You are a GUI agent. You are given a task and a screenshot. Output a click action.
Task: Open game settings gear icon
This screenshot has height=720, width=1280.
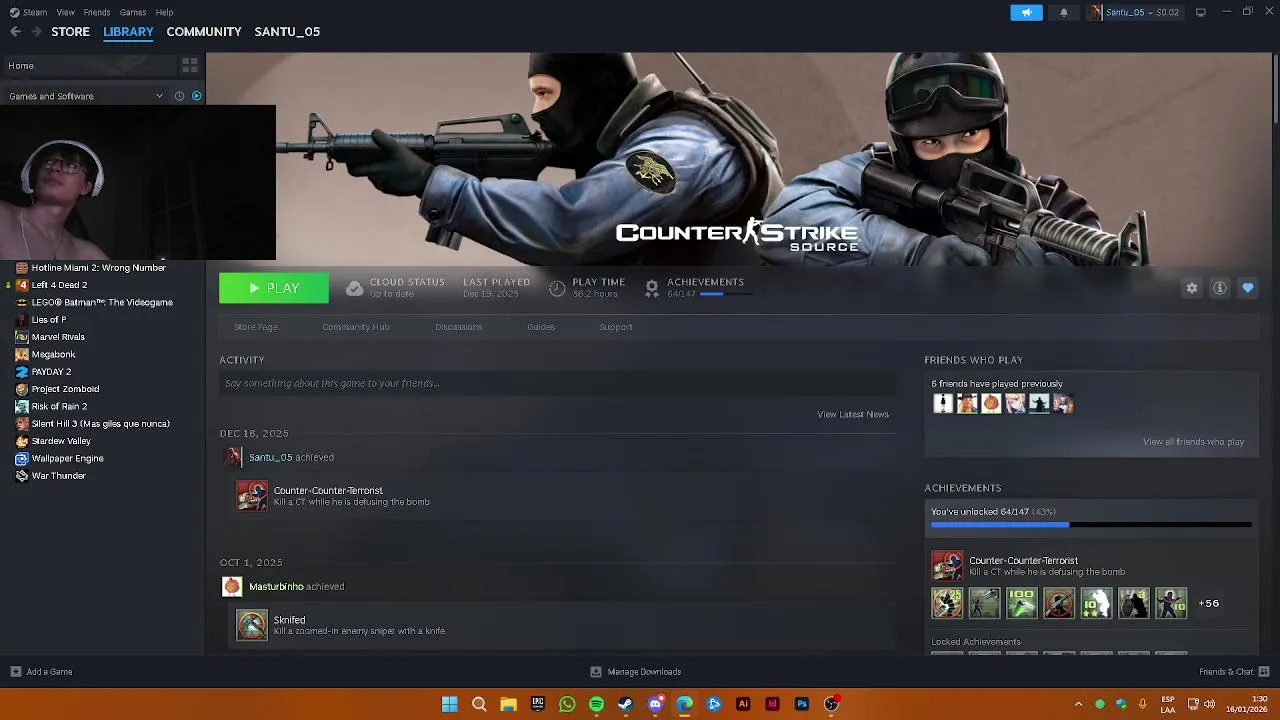(x=1192, y=288)
